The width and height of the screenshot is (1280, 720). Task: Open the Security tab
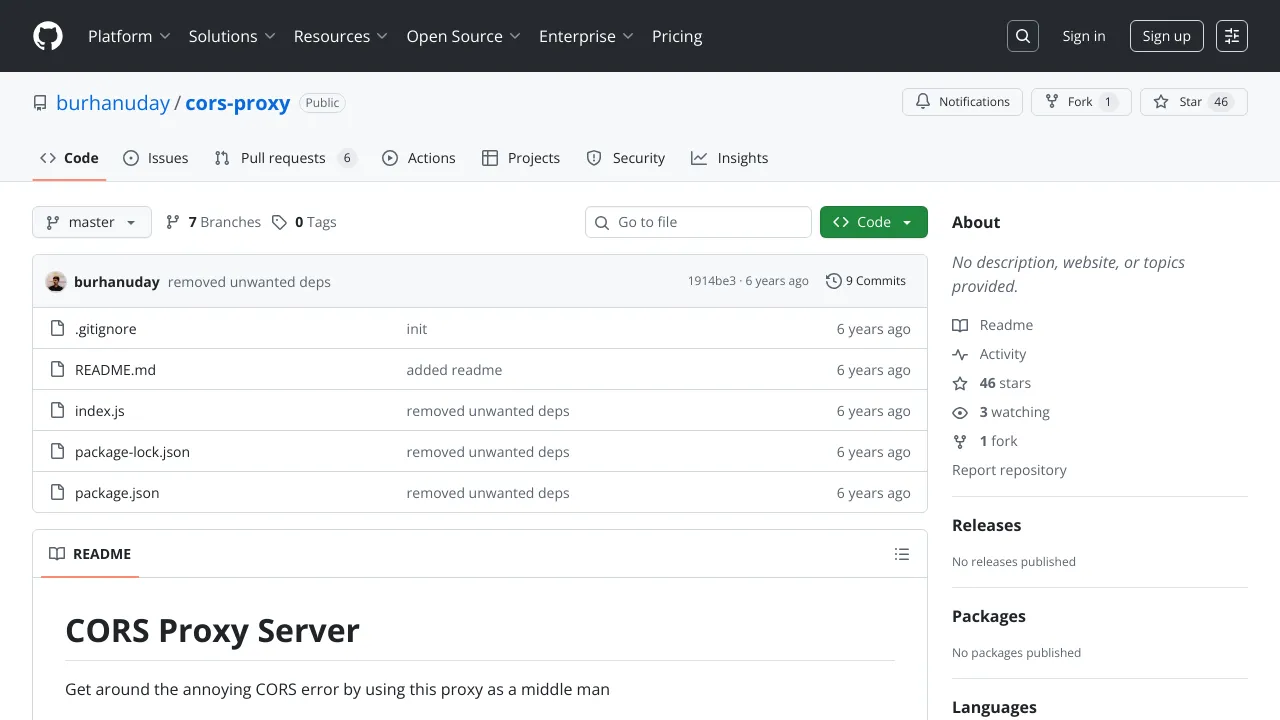(x=626, y=158)
